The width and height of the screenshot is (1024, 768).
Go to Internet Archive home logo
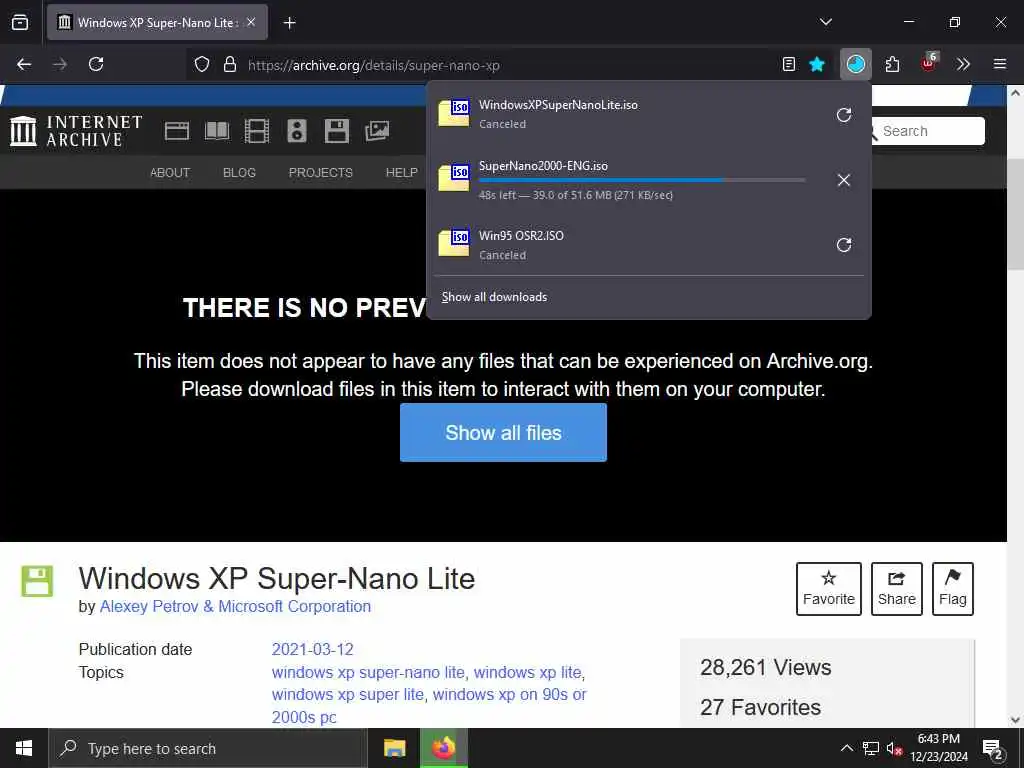tap(76, 131)
